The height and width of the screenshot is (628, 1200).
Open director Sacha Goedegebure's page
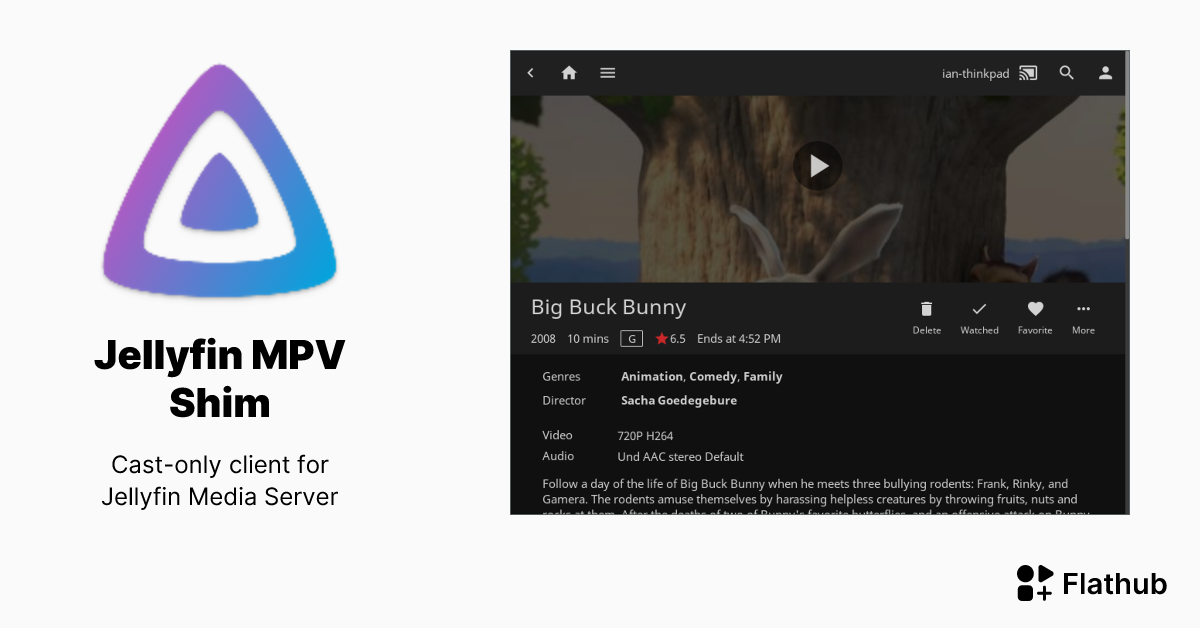click(679, 400)
